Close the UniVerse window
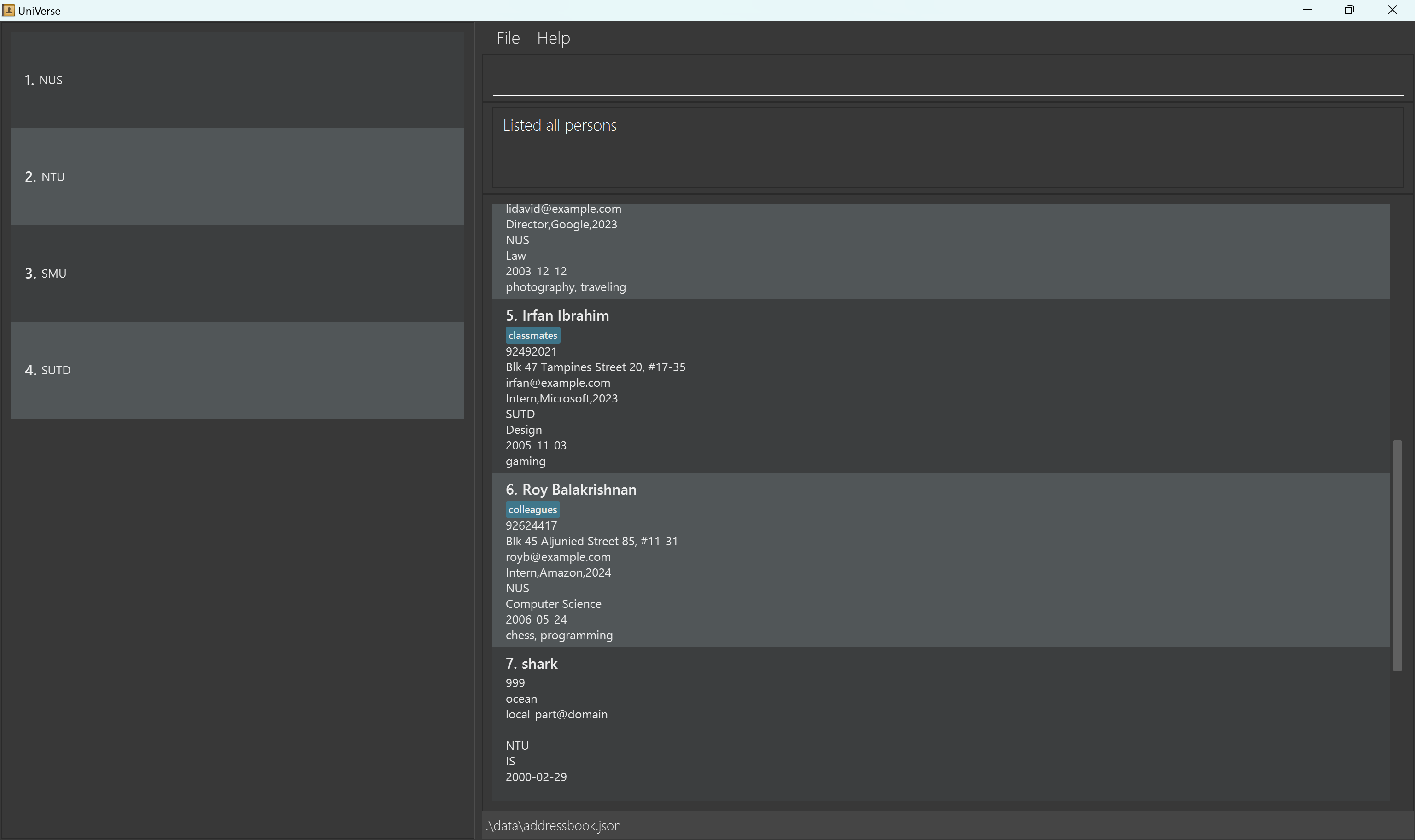Image resolution: width=1415 pixels, height=840 pixels. pyautogui.click(x=1392, y=10)
